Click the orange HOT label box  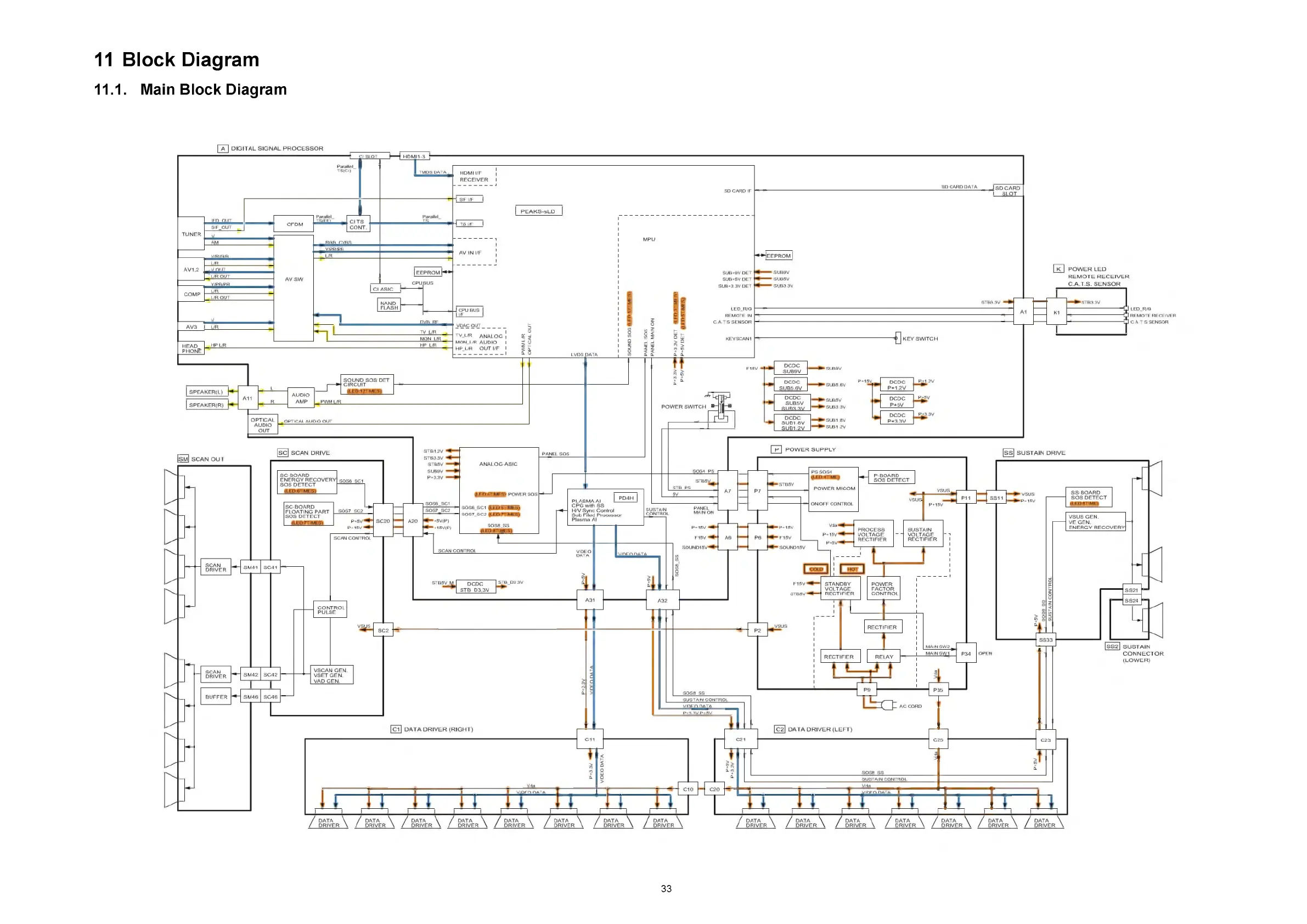(852, 569)
